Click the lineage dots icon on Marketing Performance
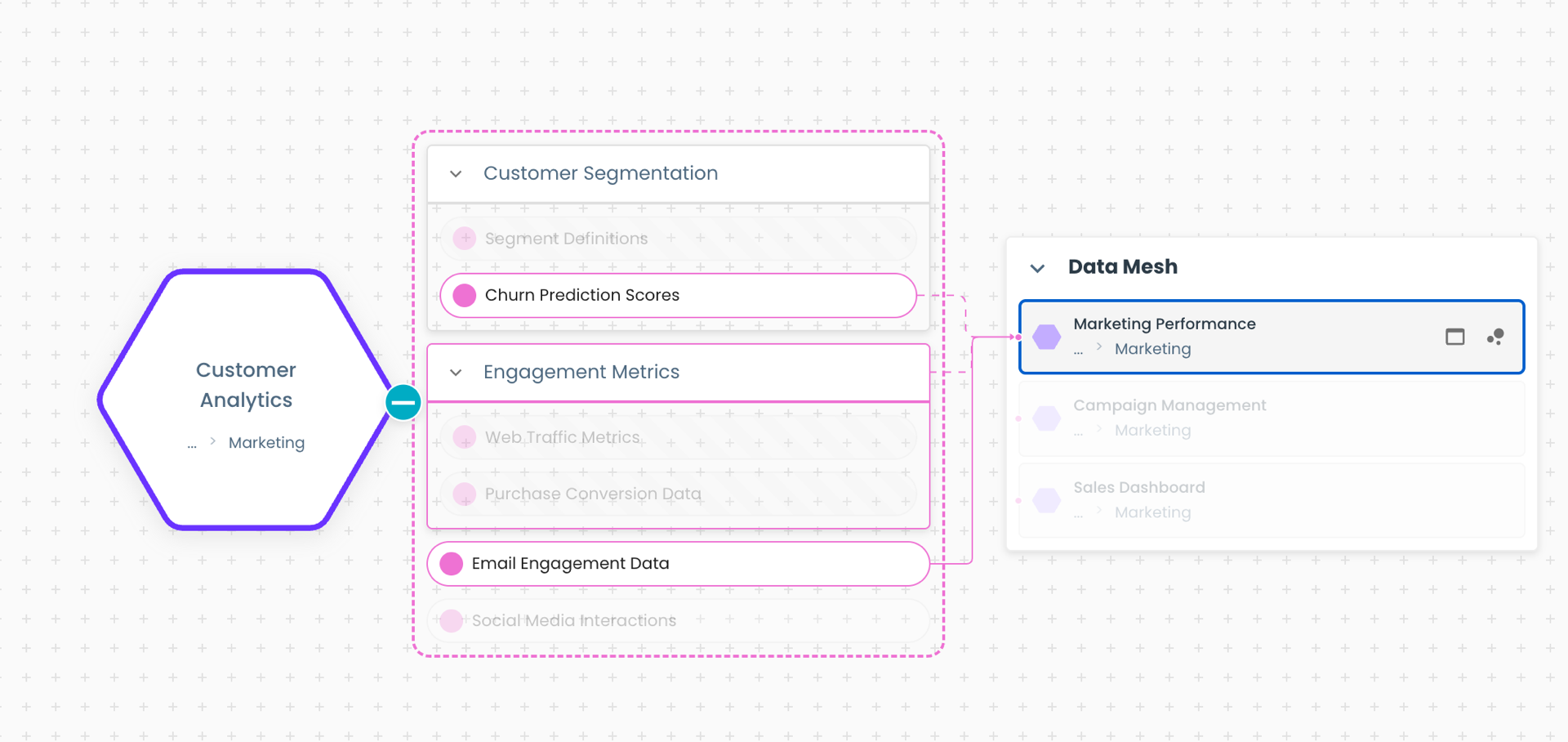1568x742 pixels. tap(1495, 337)
